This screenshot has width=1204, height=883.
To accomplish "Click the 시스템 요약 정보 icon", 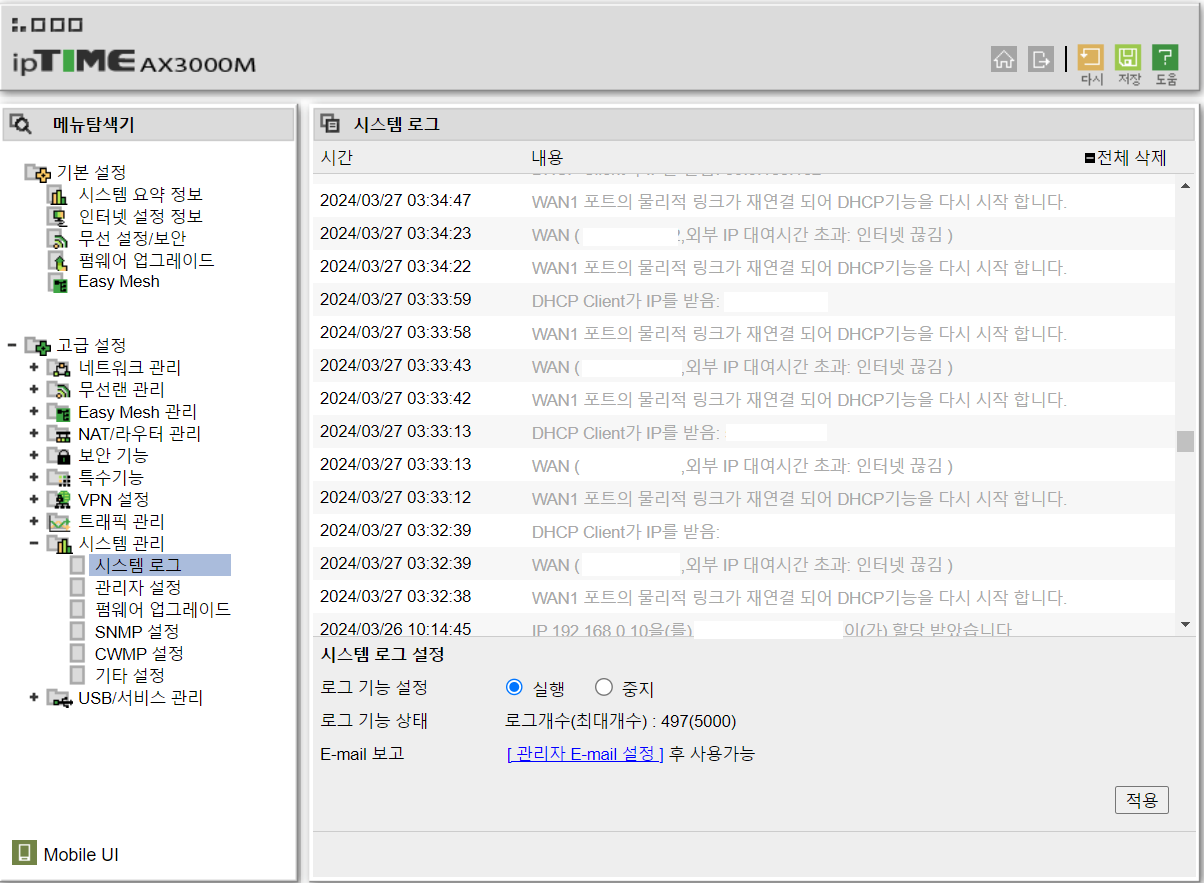I will (x=60, y=195).
